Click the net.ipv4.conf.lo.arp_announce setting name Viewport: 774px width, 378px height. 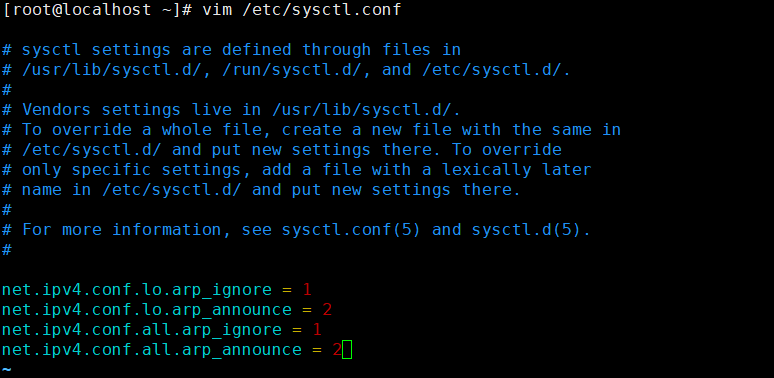tap(147, 310)
